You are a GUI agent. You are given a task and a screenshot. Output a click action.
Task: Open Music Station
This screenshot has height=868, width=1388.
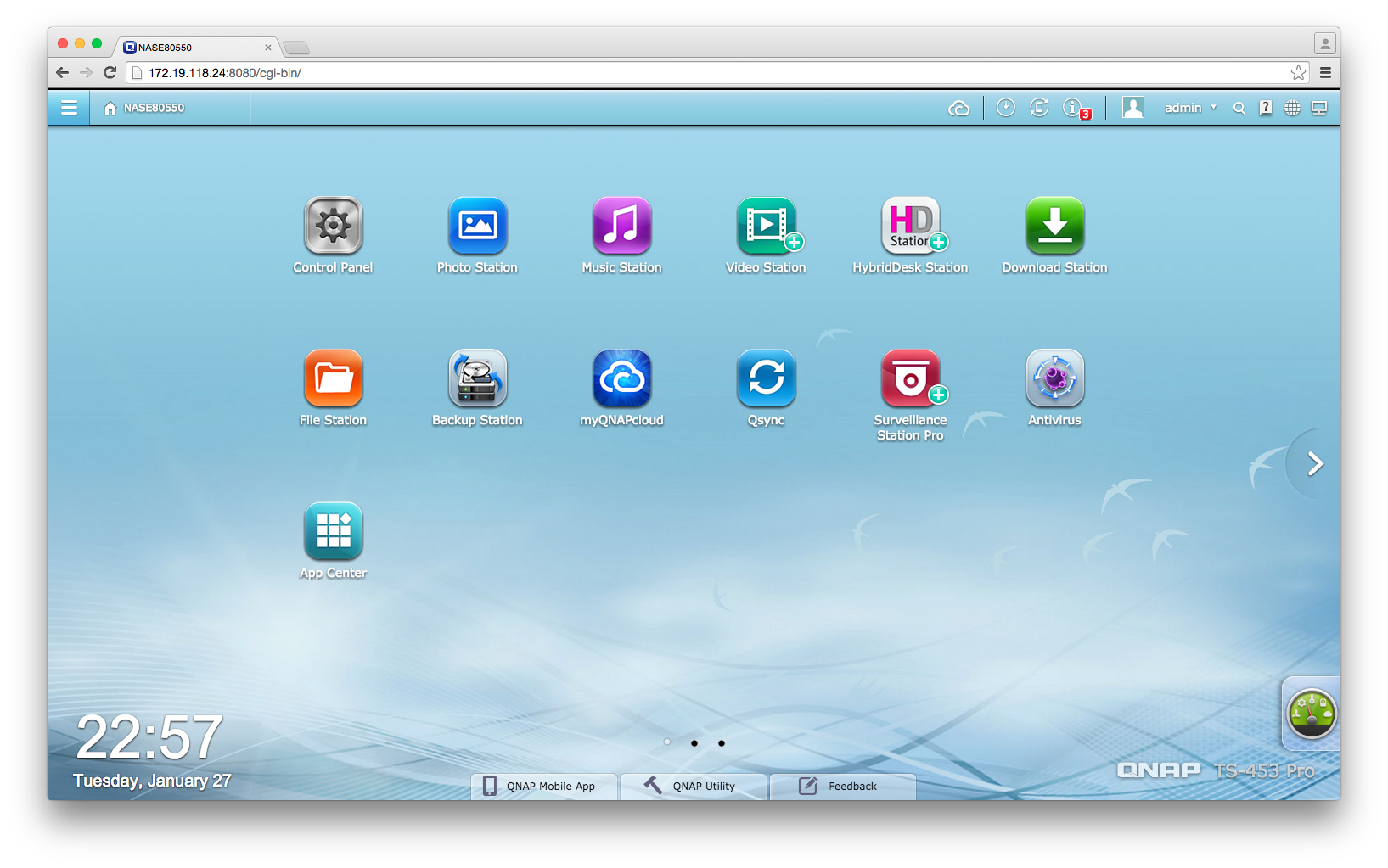[621, 226]
